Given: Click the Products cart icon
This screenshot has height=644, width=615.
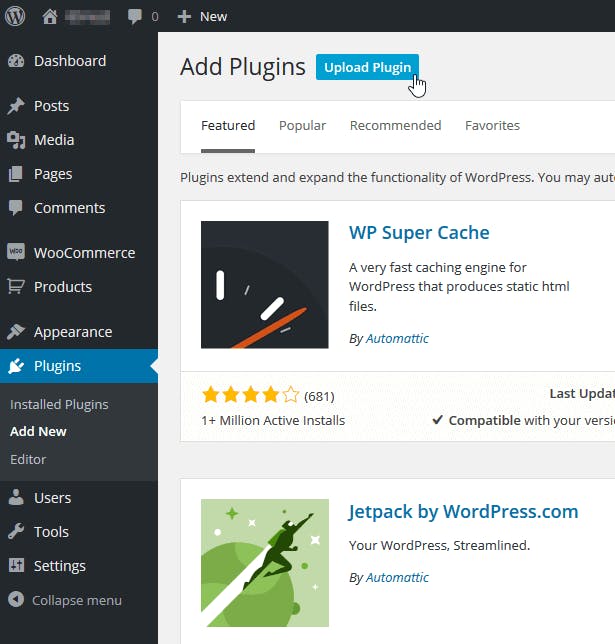Looking at the screenshot, I should [x=16, y=286].
